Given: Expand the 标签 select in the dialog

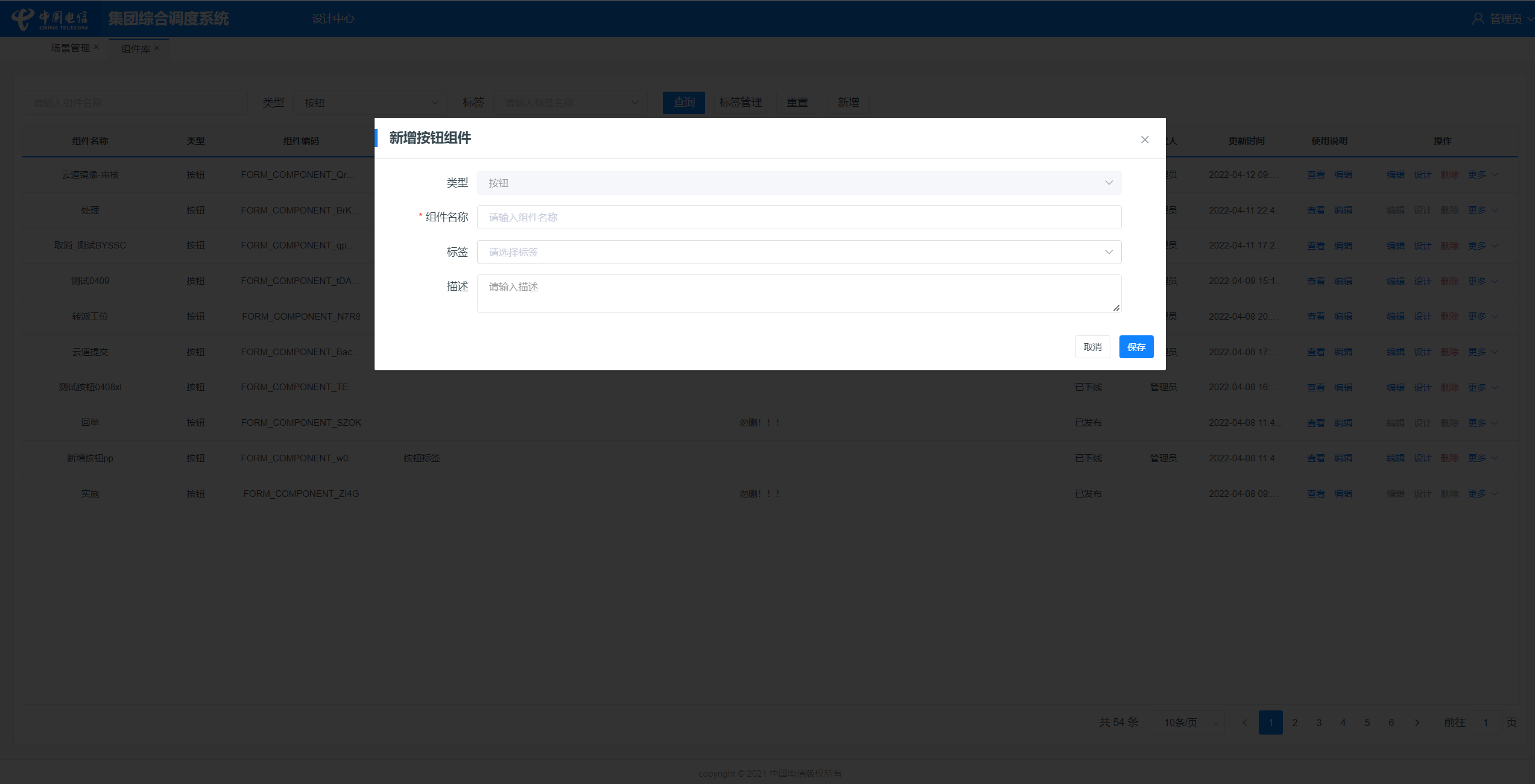Looking at the screenshot, I should (799, 252).
